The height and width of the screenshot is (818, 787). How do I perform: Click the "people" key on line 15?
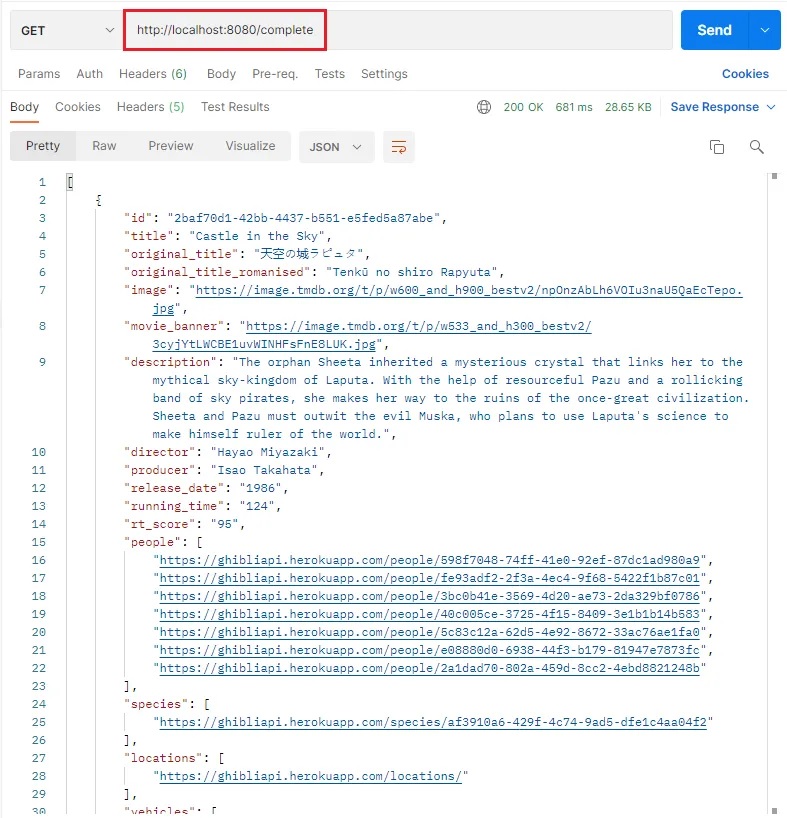[x=152, y=542]
